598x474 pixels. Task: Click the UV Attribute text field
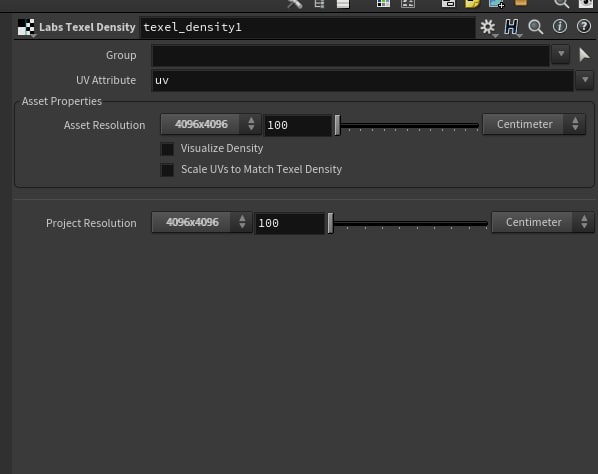pos(363,80)
